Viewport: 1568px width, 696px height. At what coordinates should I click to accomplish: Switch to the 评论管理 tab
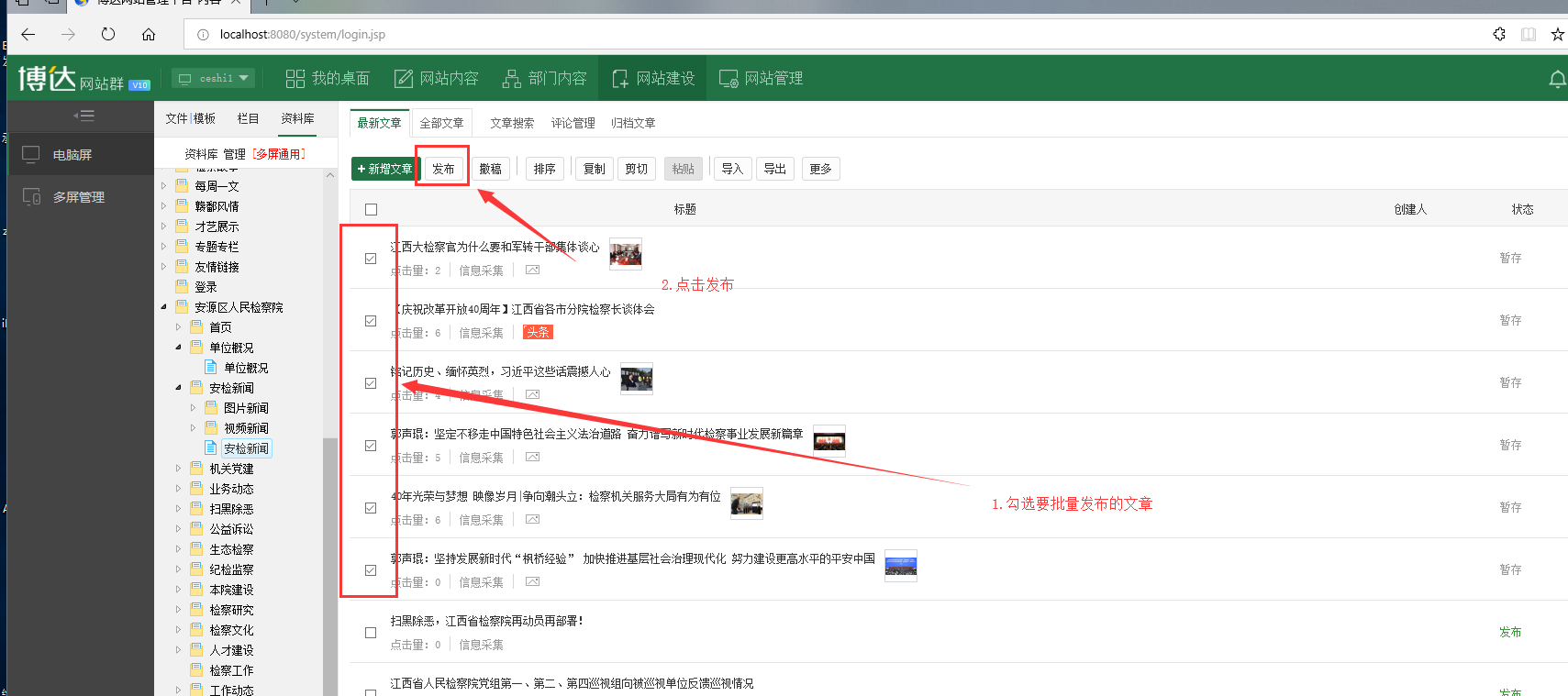click(x=573, y=123)
